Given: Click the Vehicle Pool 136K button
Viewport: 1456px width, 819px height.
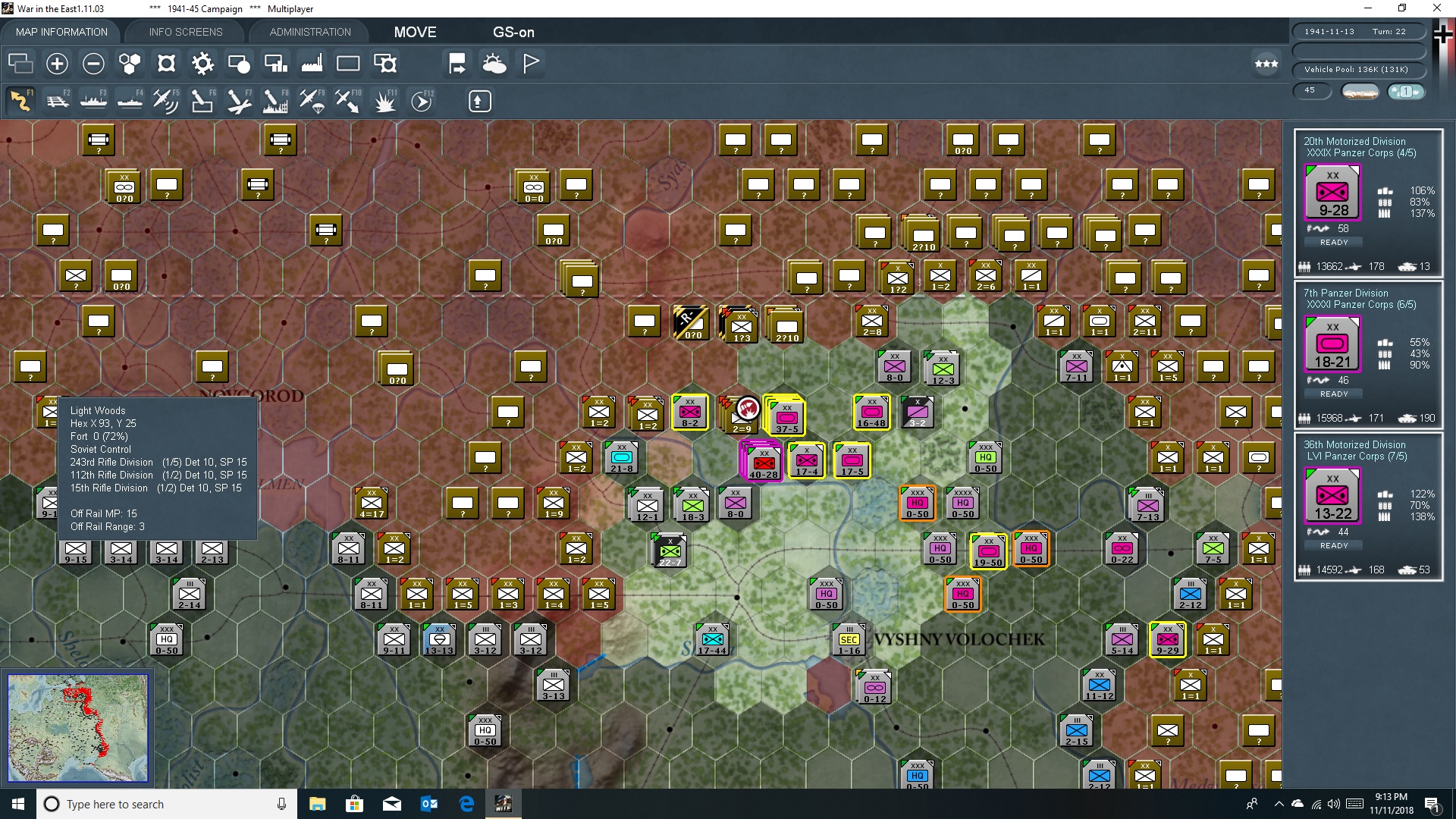Looking at the screenshot, I should pyautogui.click(x=1360, y=69).
